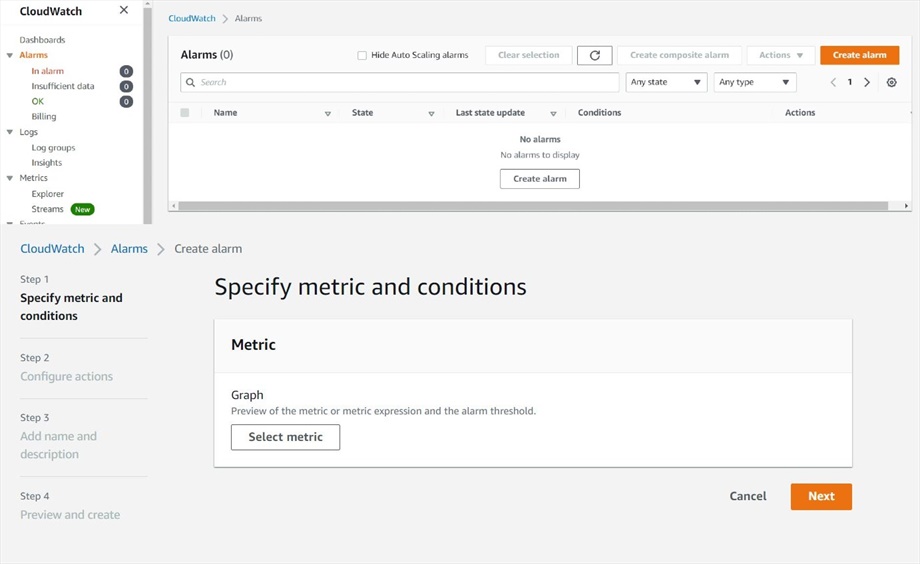Click the OK count badge
Screen dimensions: 920x564
[126, 102]
